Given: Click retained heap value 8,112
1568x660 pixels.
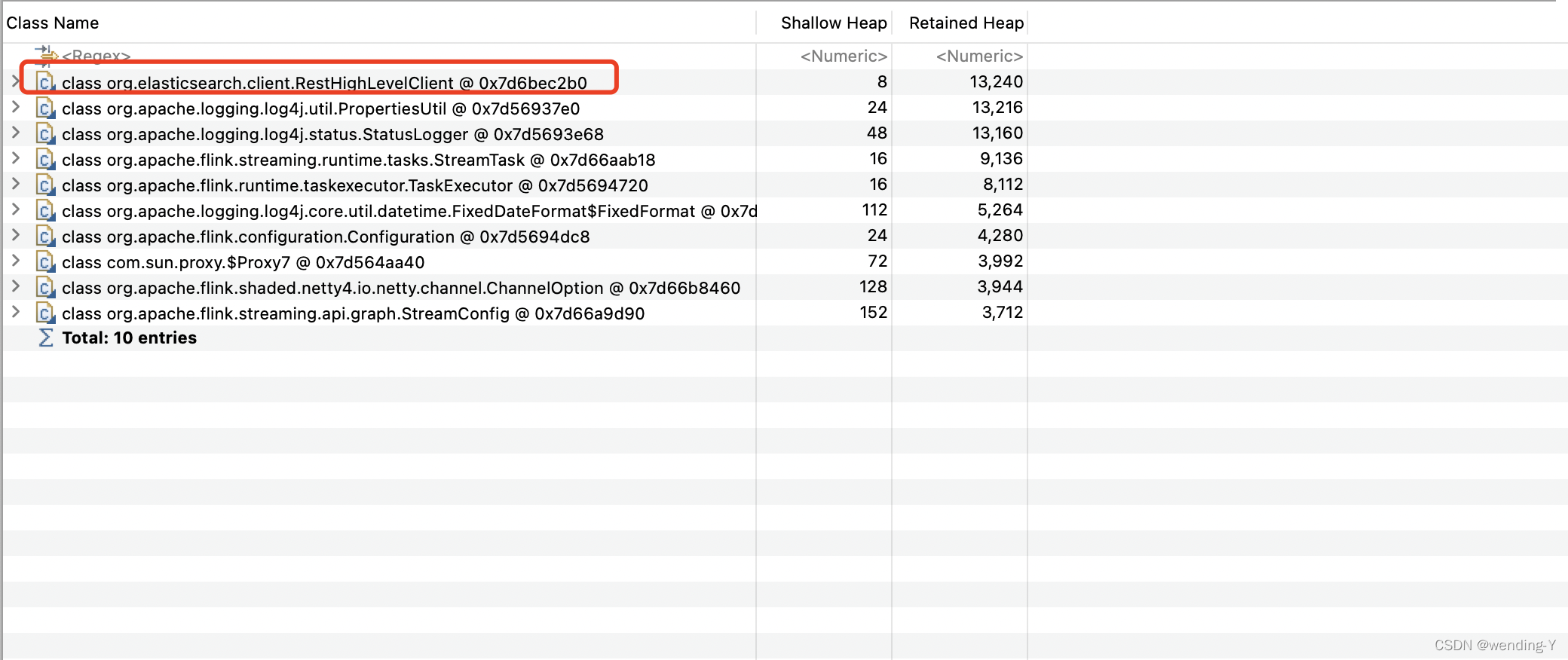Looking at the screenshot, I should point(1003,184).
